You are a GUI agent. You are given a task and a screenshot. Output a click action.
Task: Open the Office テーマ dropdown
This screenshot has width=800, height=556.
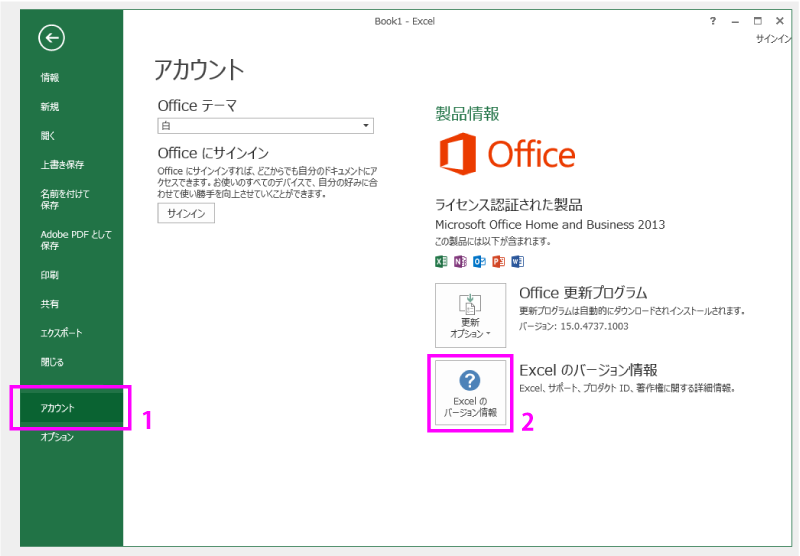pos(265,126)
